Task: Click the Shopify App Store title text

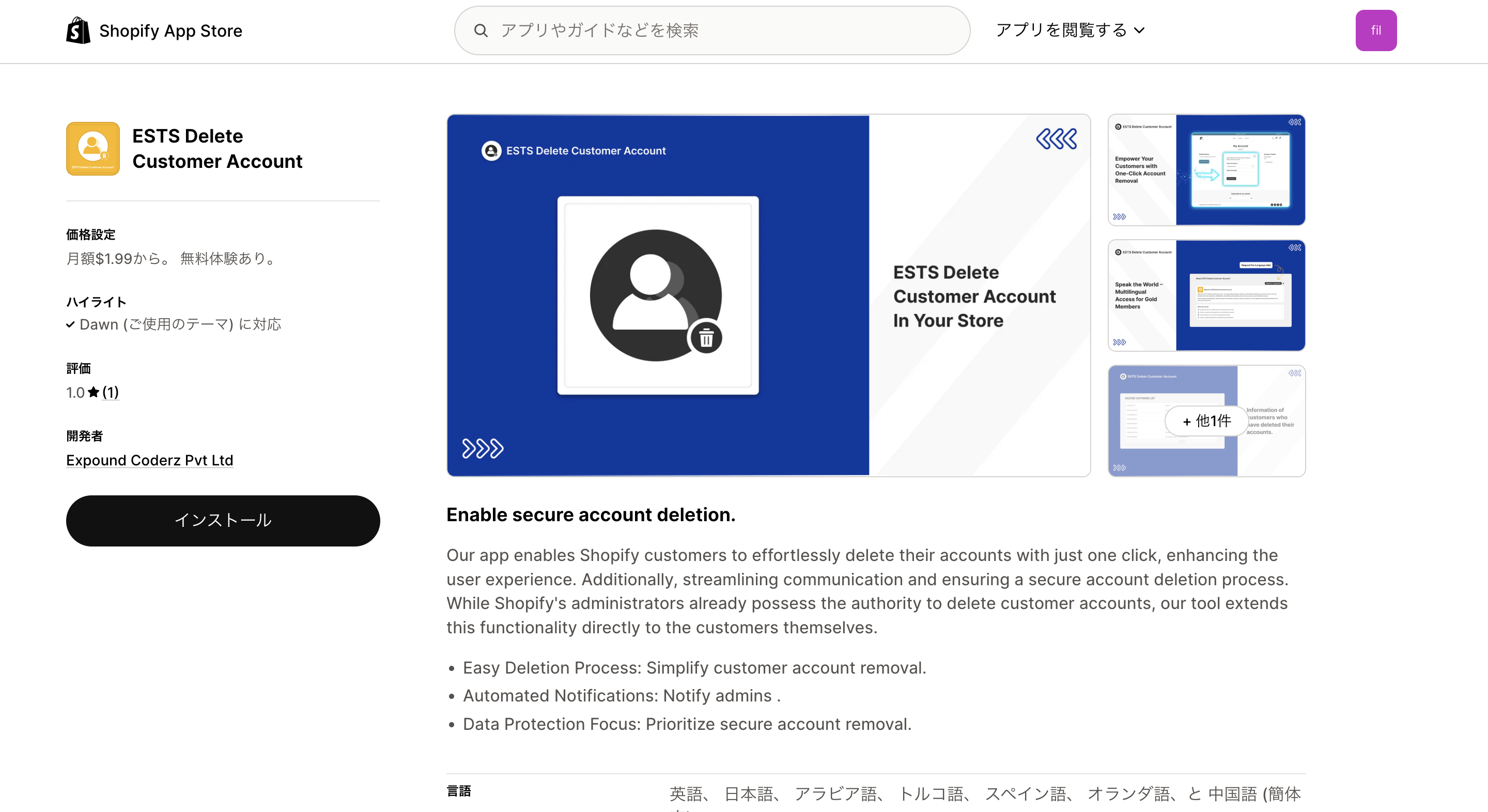Action: coord(171,30)
